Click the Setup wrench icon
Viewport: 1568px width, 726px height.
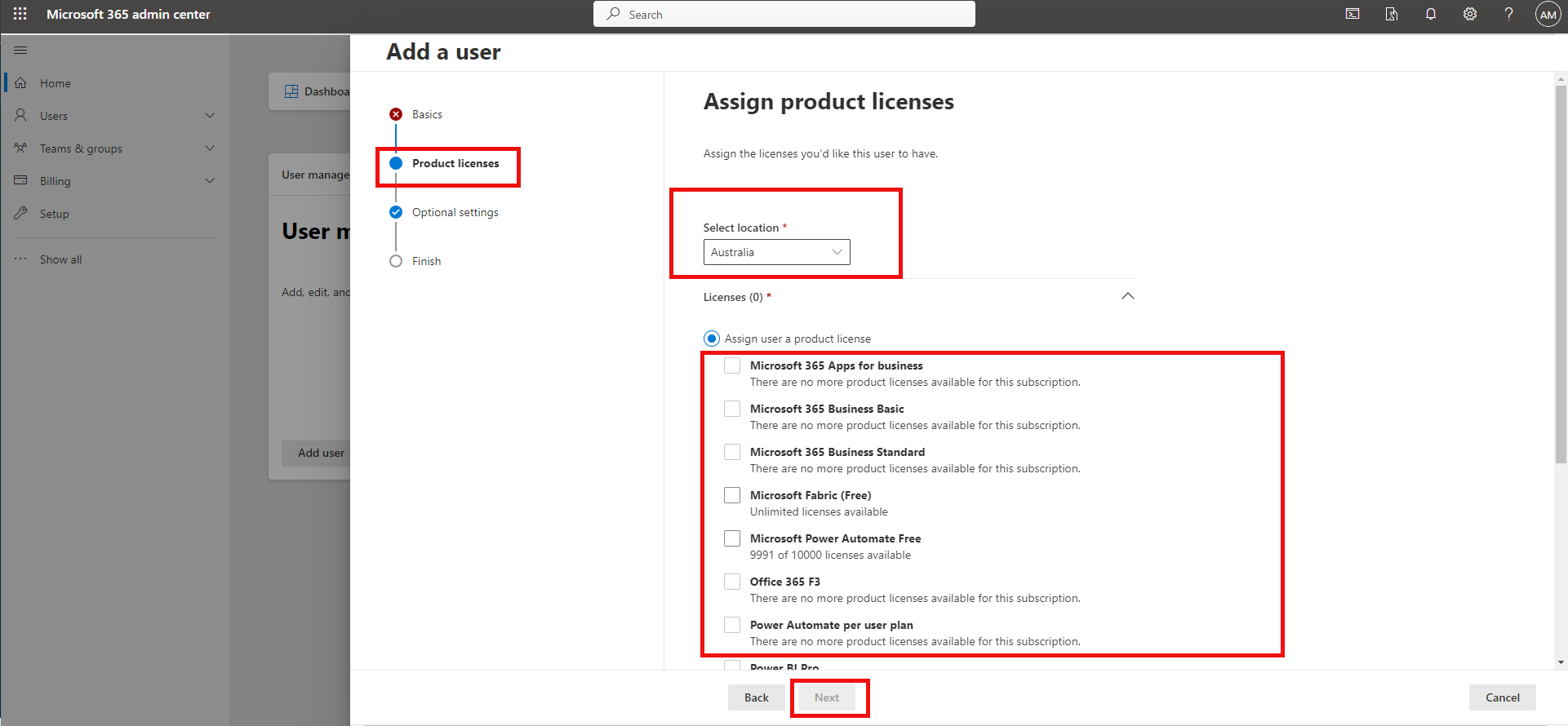pyautogui.click(x=20, y=214)
